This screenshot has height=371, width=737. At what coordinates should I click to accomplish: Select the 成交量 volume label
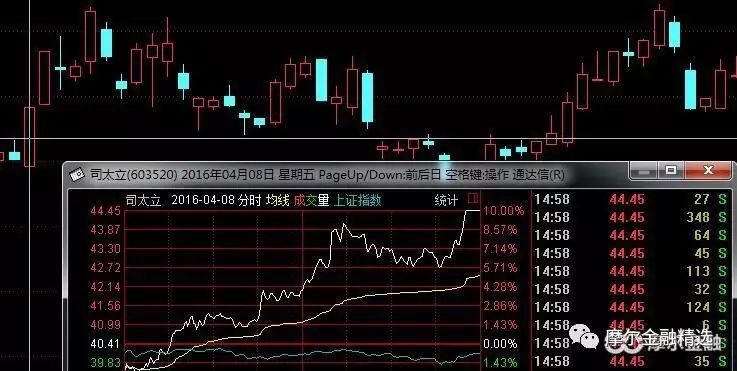312,201
